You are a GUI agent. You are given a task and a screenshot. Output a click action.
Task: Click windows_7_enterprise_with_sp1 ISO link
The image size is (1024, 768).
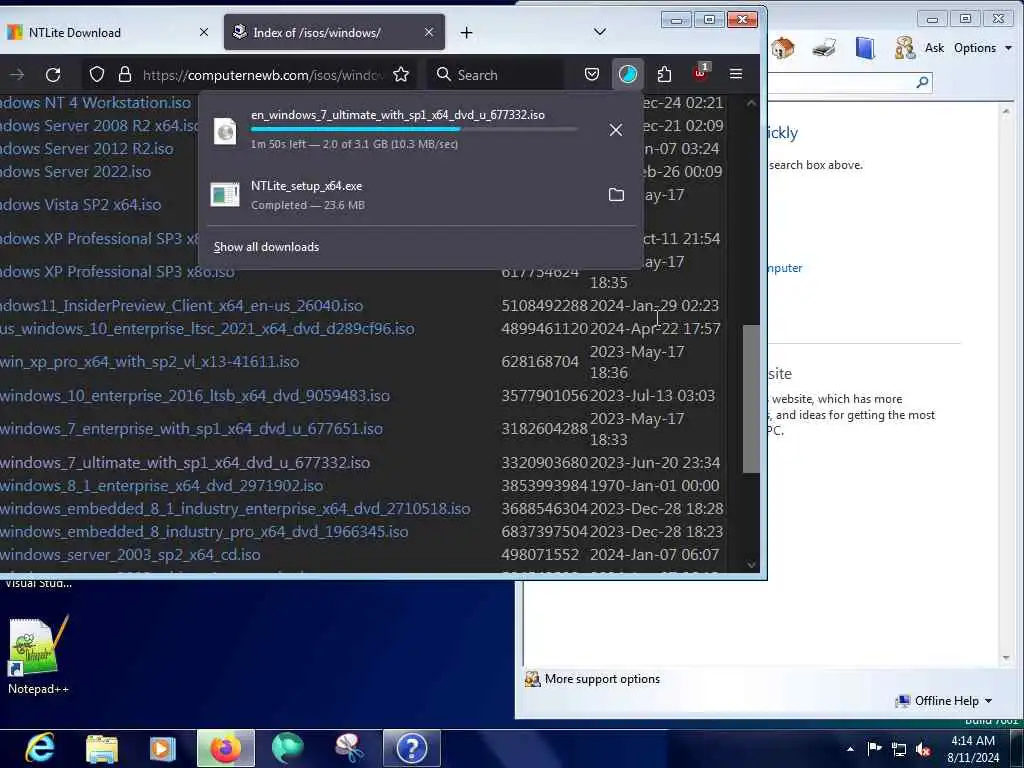coord(191,429)
